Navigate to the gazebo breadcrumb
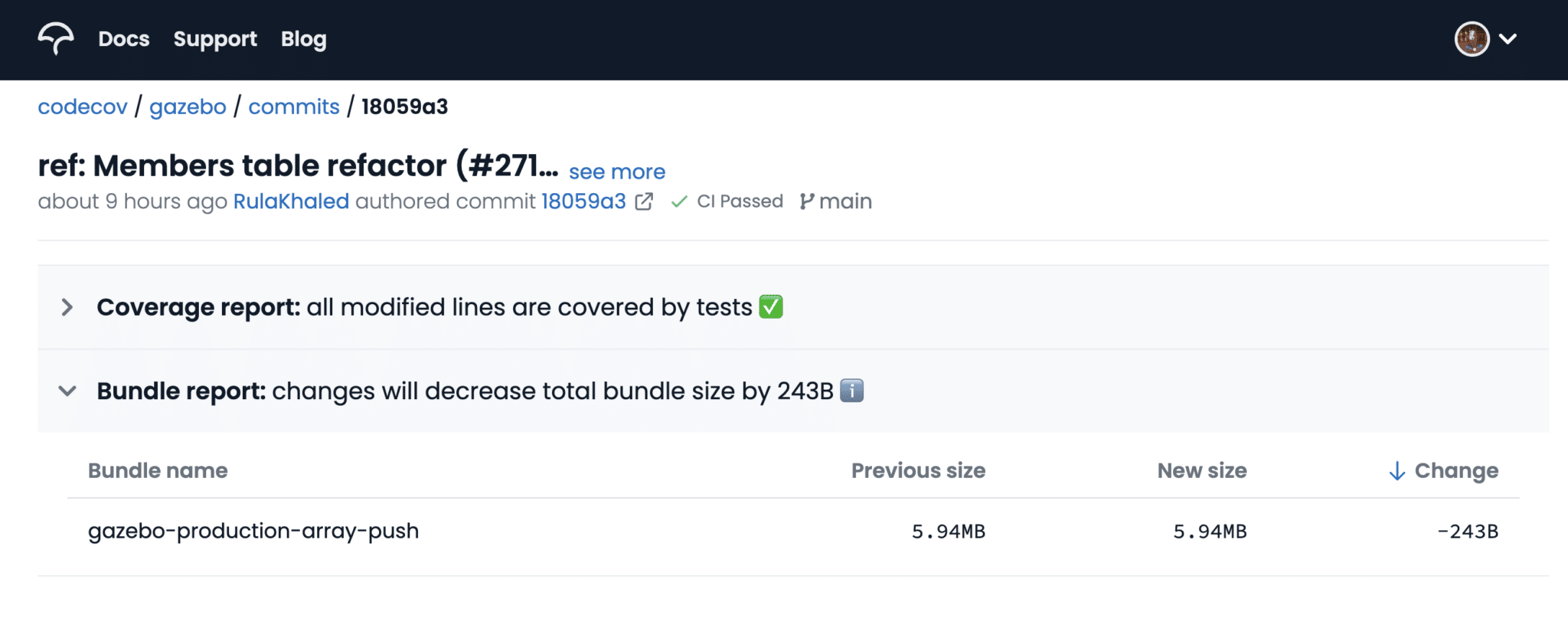 188,106
